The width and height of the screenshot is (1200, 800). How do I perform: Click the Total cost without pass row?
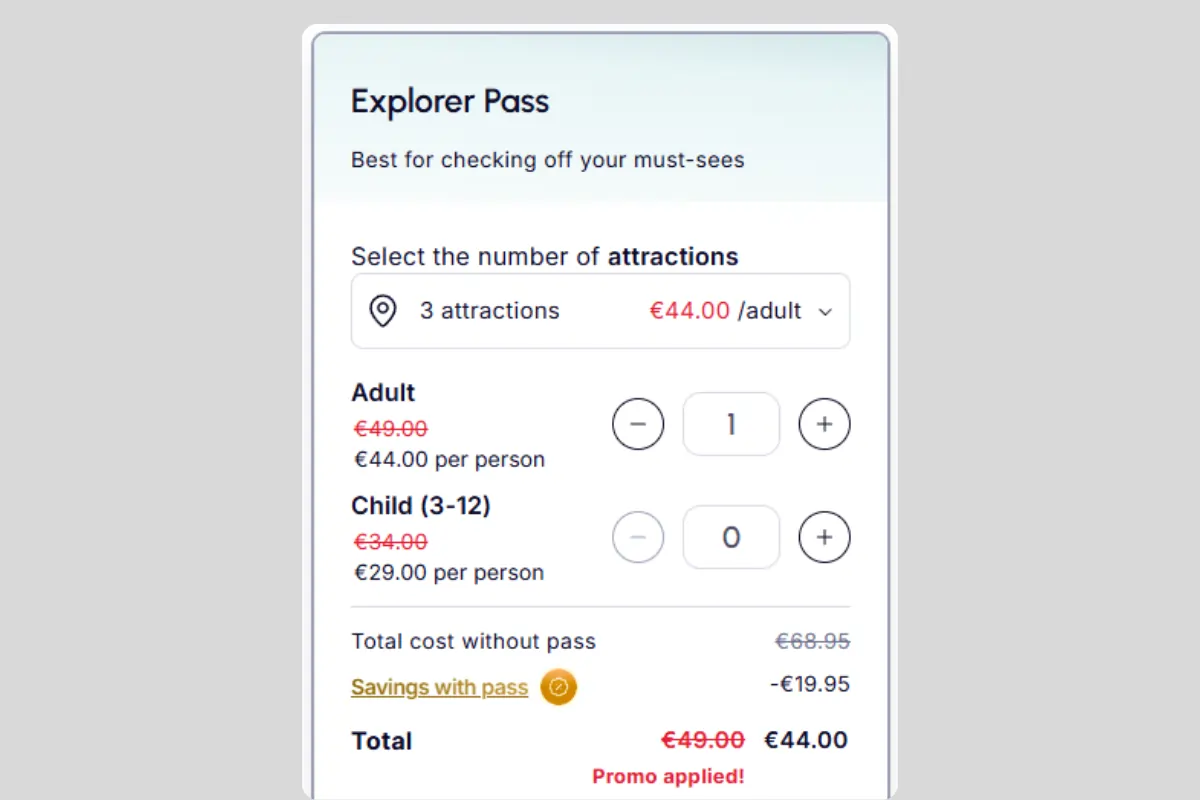coord(474,641)
